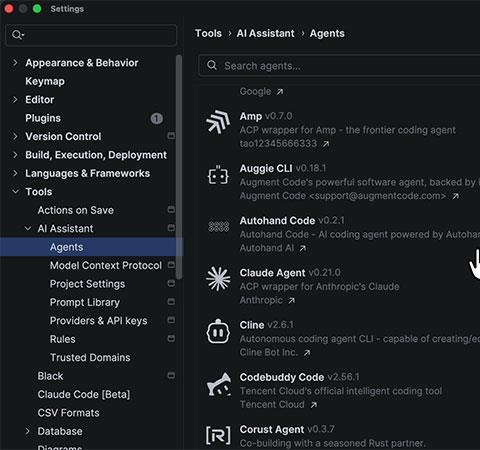Click project-level marker beside Black
Viewport: 480px width, 450px height.
click(x=171, y=375)
